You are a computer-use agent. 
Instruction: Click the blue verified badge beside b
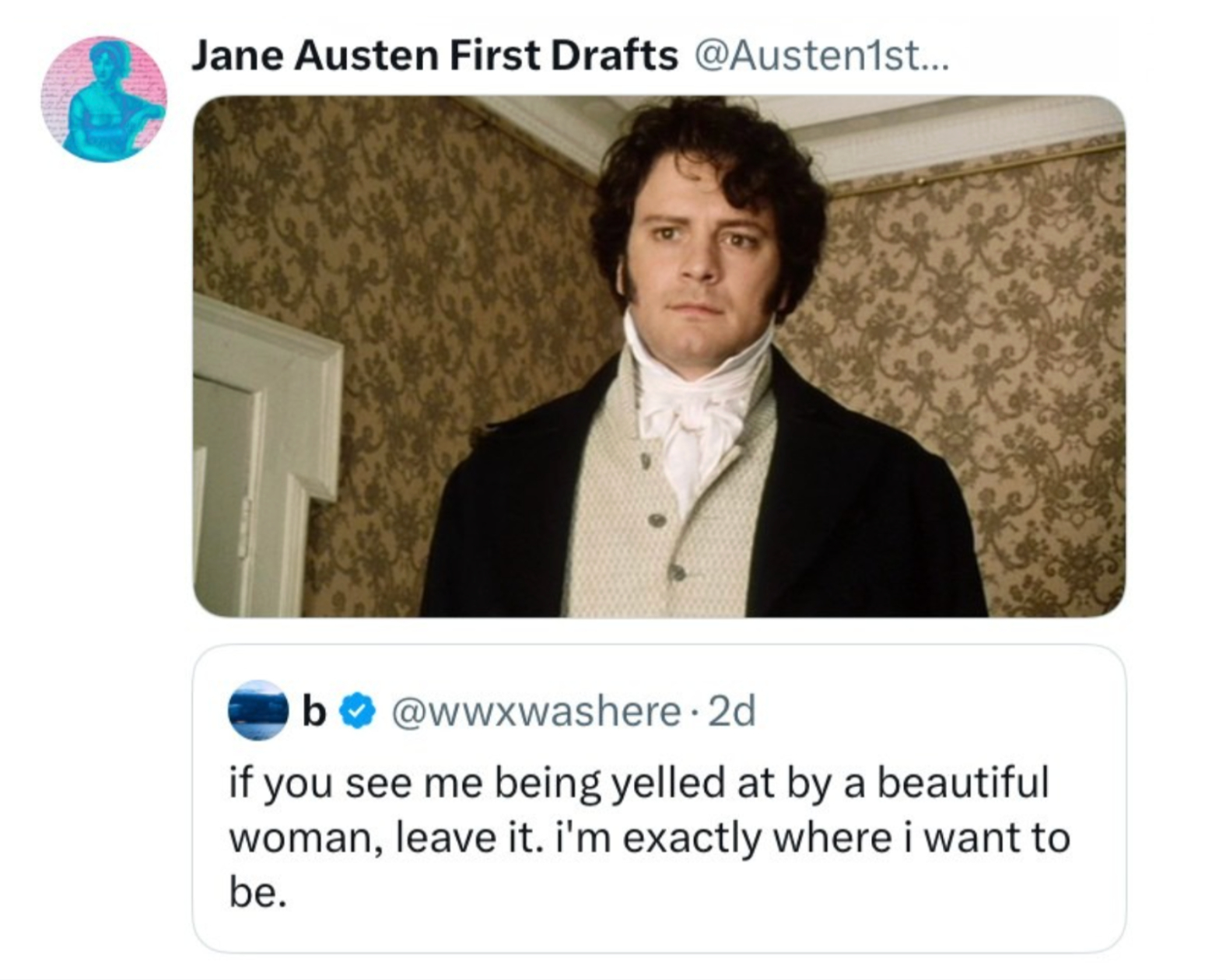(x=357, y=712)
